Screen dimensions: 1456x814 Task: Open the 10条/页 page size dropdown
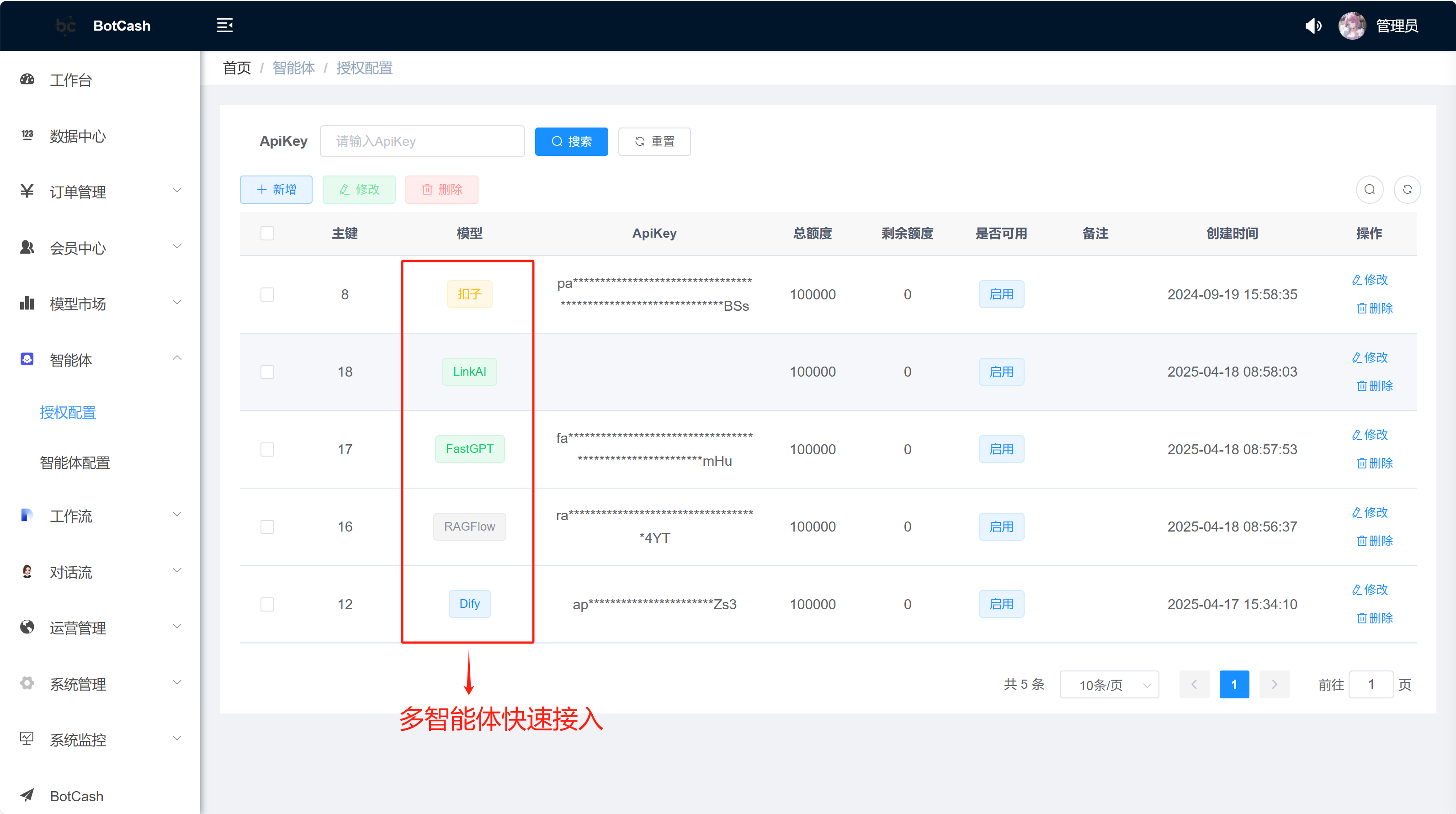(x=1109, y=685)
